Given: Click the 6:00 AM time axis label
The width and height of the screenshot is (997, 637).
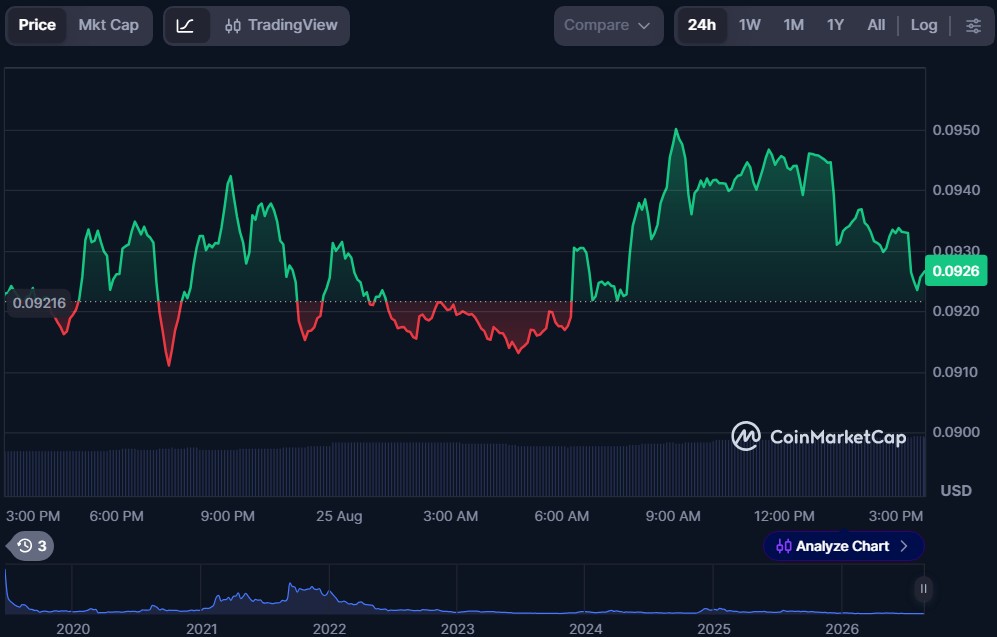Looking at the screenshot, I should [x=561, y=516].
